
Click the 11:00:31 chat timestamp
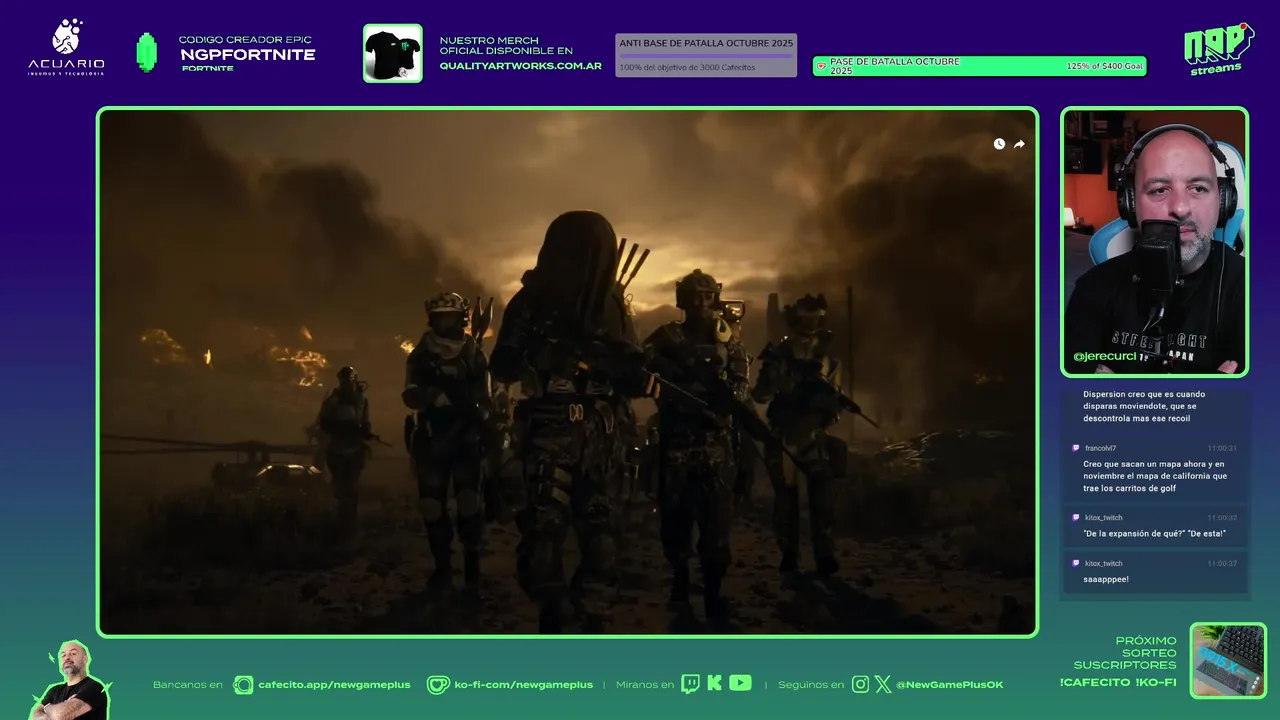pyautogui.click(x=1222, y=448)
